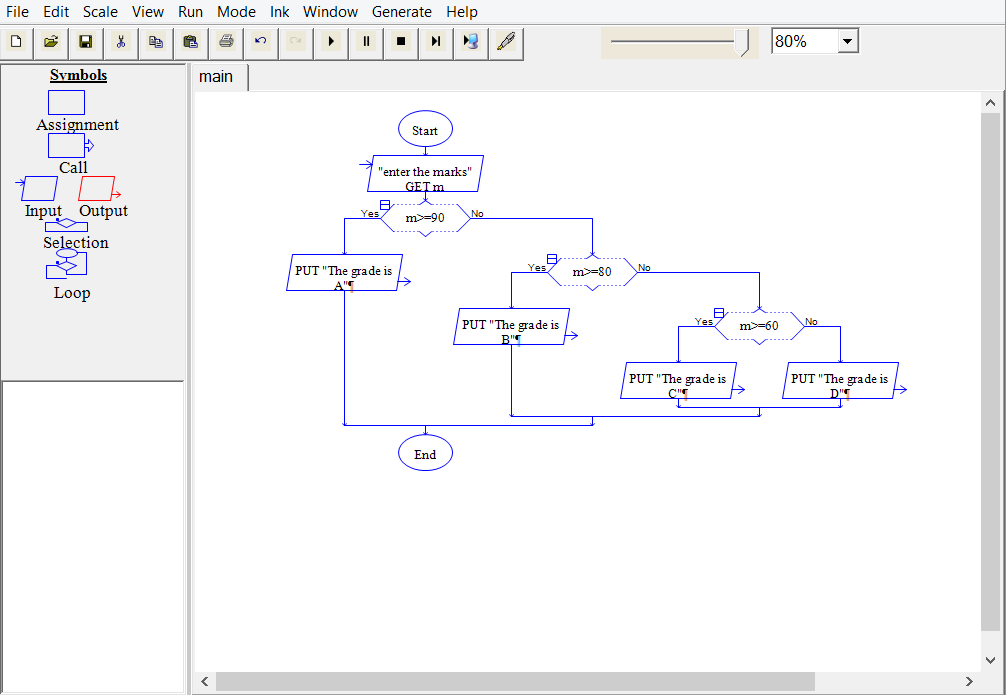The width and height of the screenshot is (1006, 695).
Task: Step to next shape with the Step button
Action: 436,42
